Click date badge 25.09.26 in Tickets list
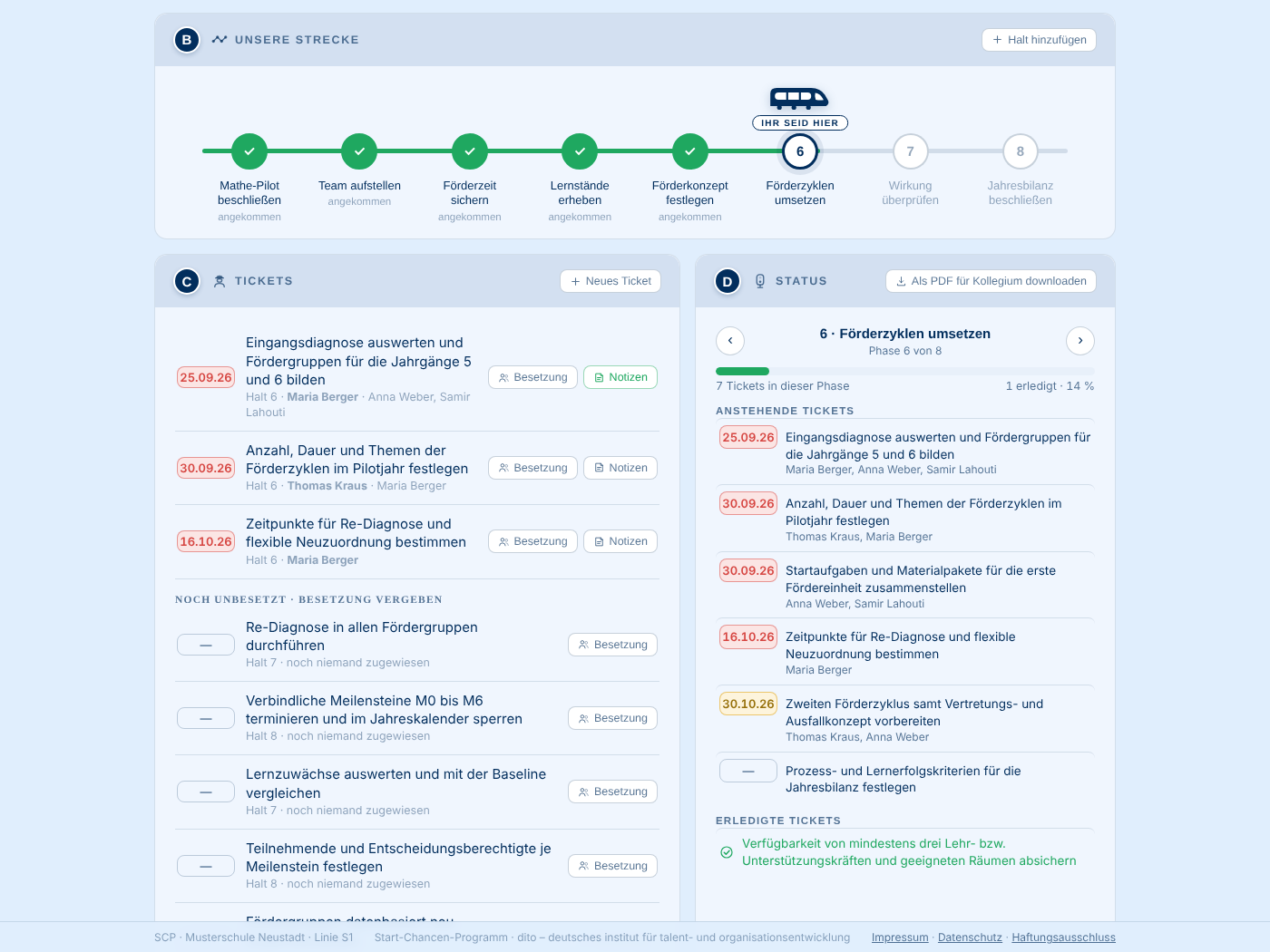1270x952 pixels. [206, 377]
